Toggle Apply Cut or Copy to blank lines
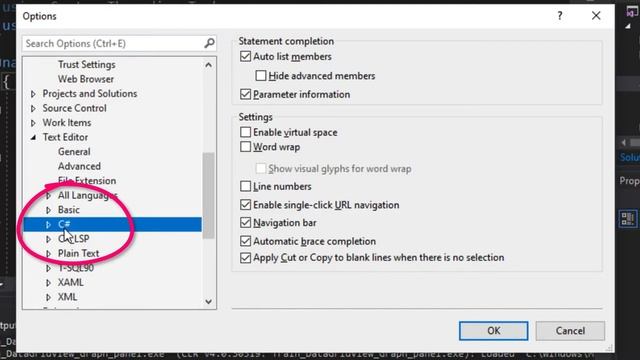The height and width of the screenshot is (360, 640). pos(245,258)
